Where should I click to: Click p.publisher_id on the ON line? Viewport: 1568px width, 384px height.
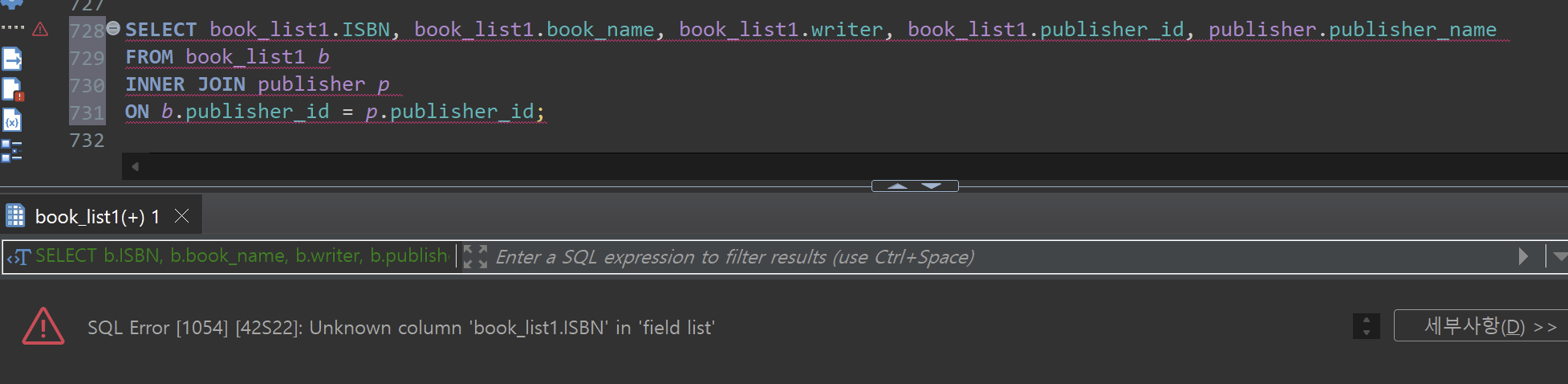point(449,112)
